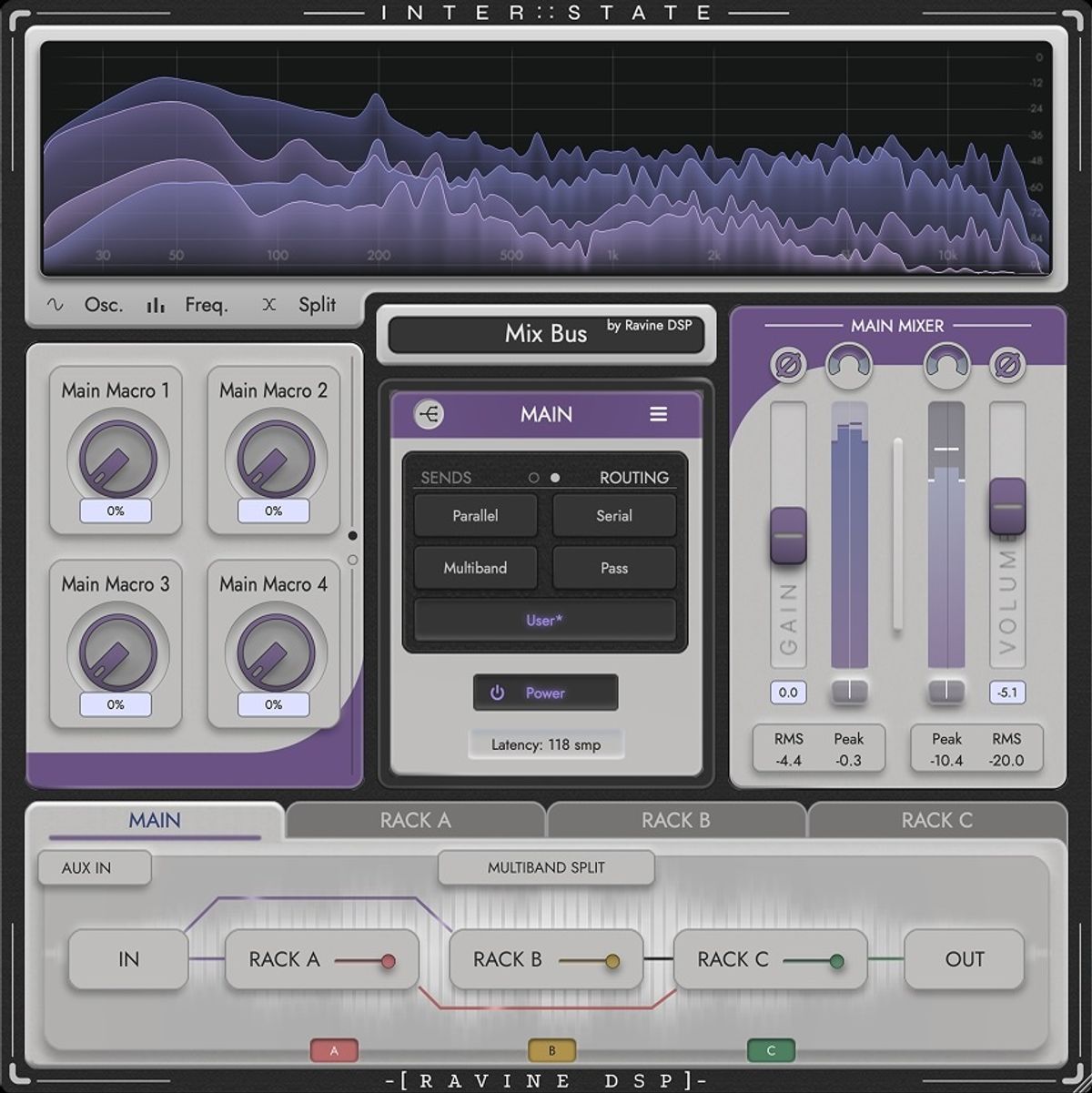
Task: Click the spectrum analyzer display
Action: coord(546,157)
